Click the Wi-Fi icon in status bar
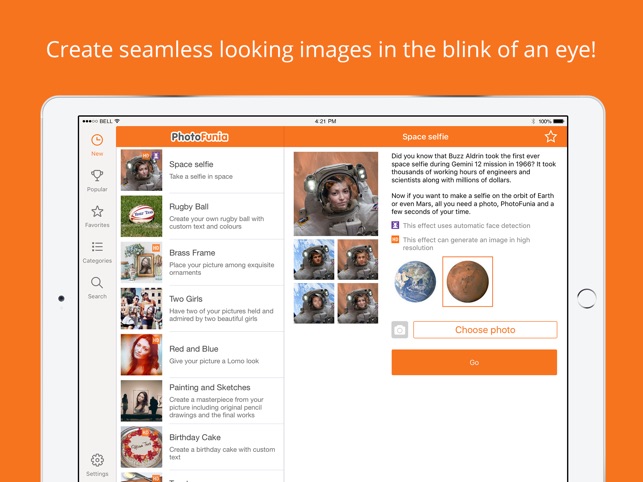 [117, 121]
